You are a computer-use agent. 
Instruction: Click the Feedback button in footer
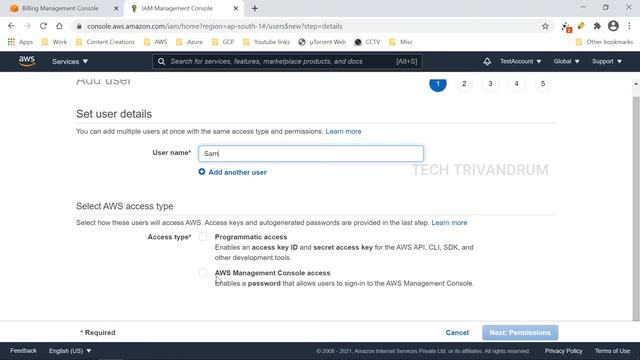coord(23,351)
